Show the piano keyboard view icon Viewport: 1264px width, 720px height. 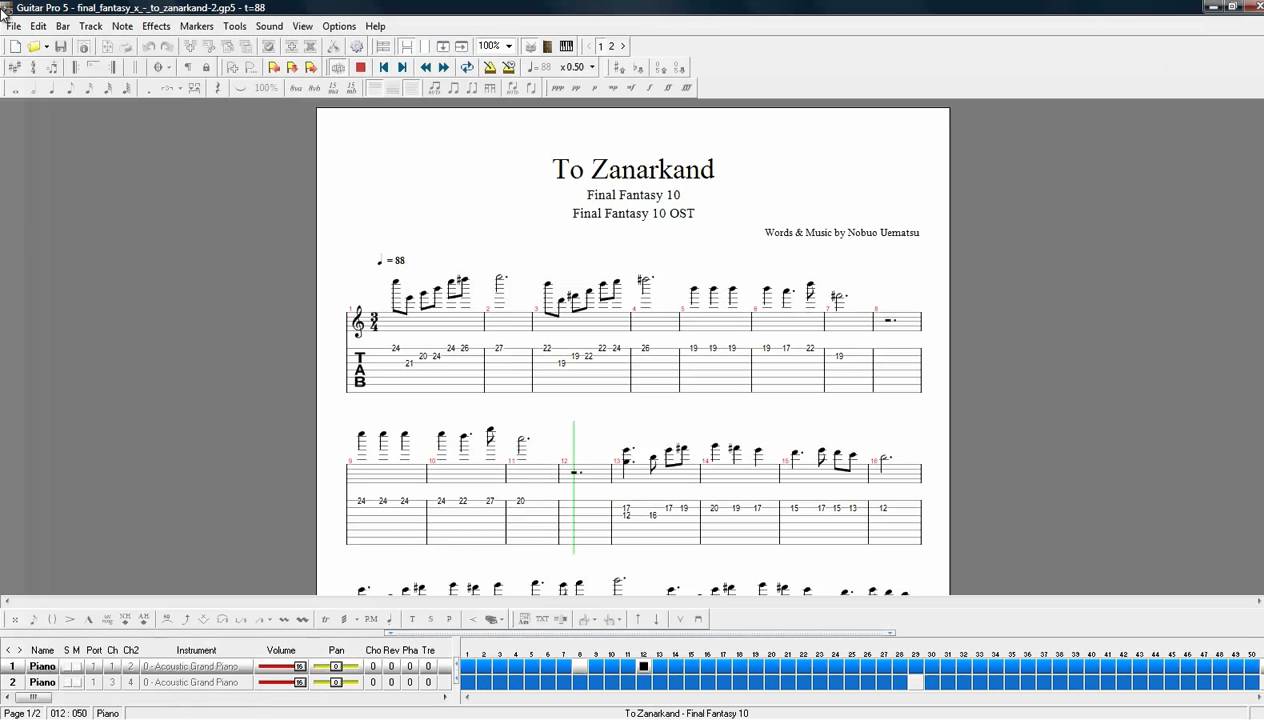click(566, 46)
